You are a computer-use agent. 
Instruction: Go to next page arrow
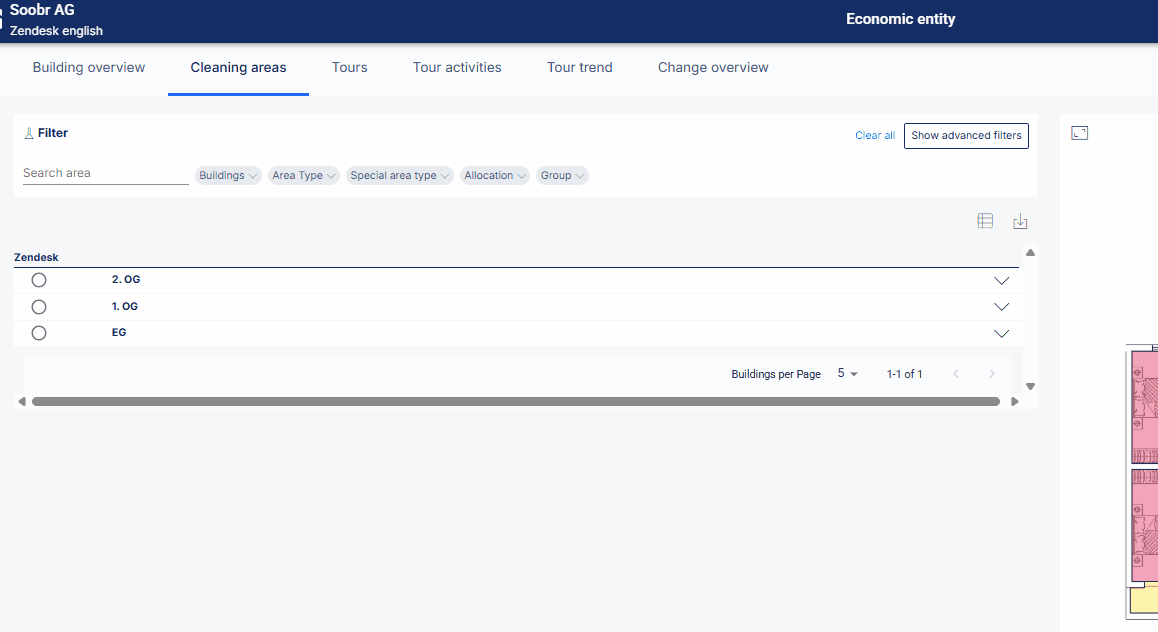992,374
